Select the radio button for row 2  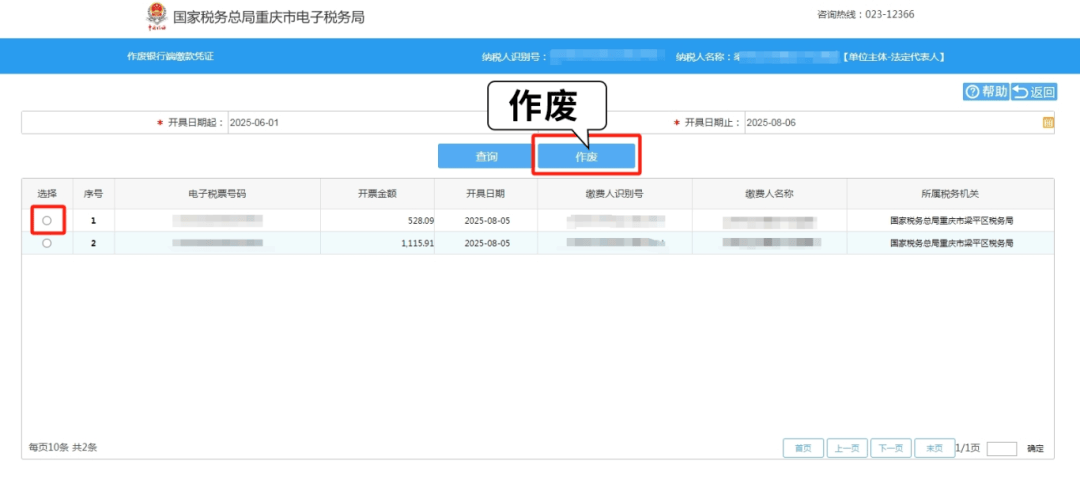[47, 243]
